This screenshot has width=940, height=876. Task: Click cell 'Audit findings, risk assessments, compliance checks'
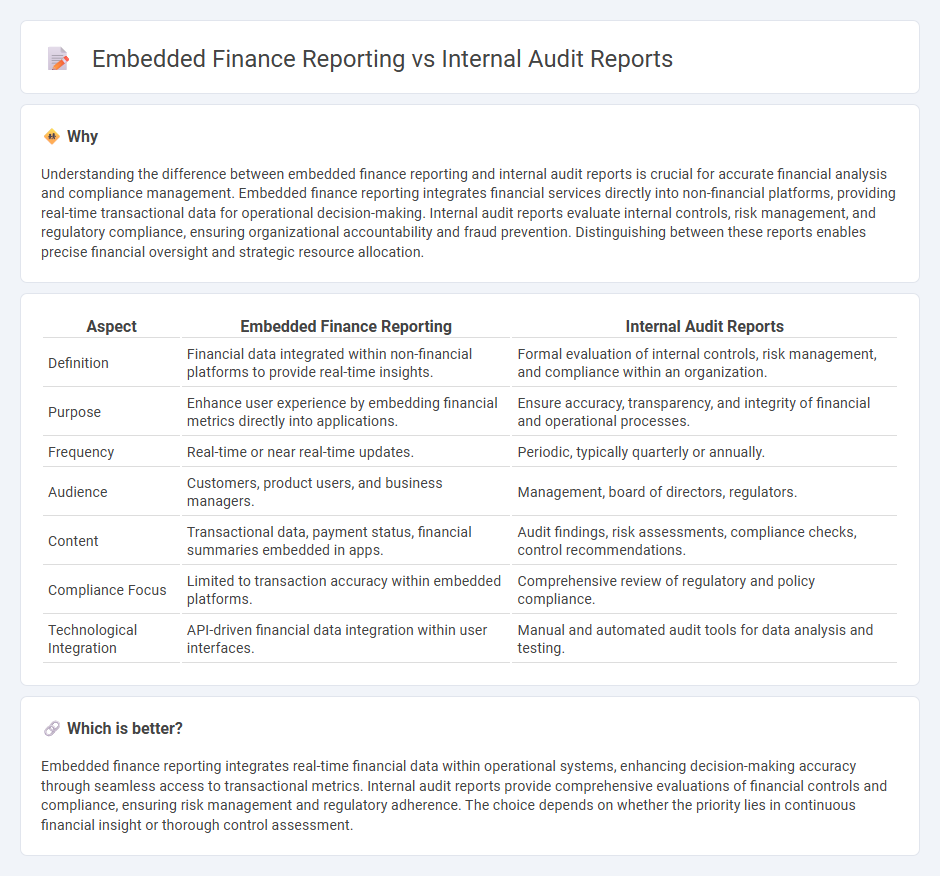pyautogui.click(x=704, y=541)
